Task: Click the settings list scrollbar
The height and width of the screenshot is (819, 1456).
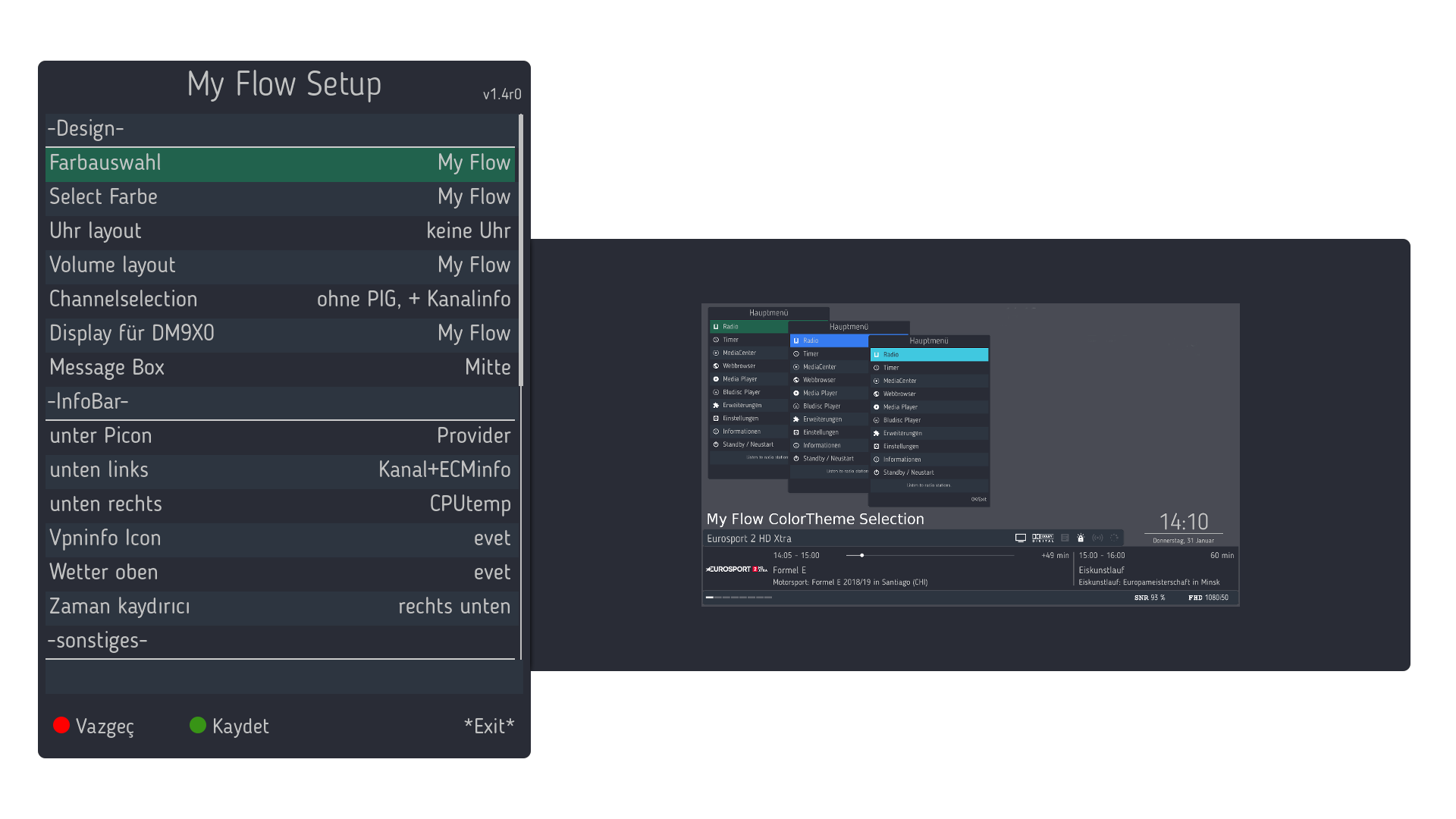Action: [x=521, y=250]
